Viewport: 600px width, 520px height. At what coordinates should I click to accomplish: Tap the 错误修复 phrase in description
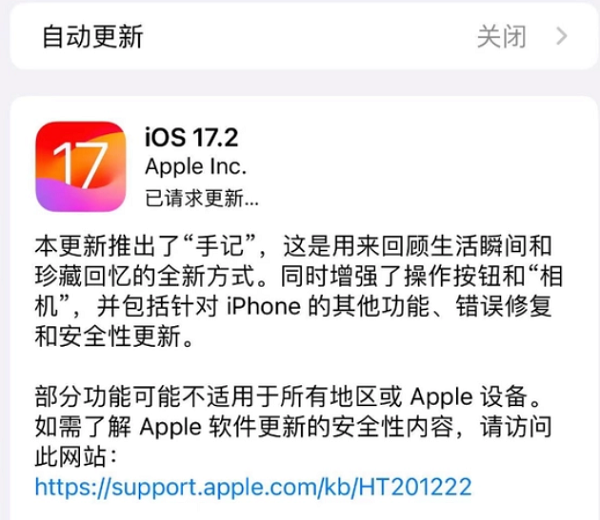coord(504,306)
